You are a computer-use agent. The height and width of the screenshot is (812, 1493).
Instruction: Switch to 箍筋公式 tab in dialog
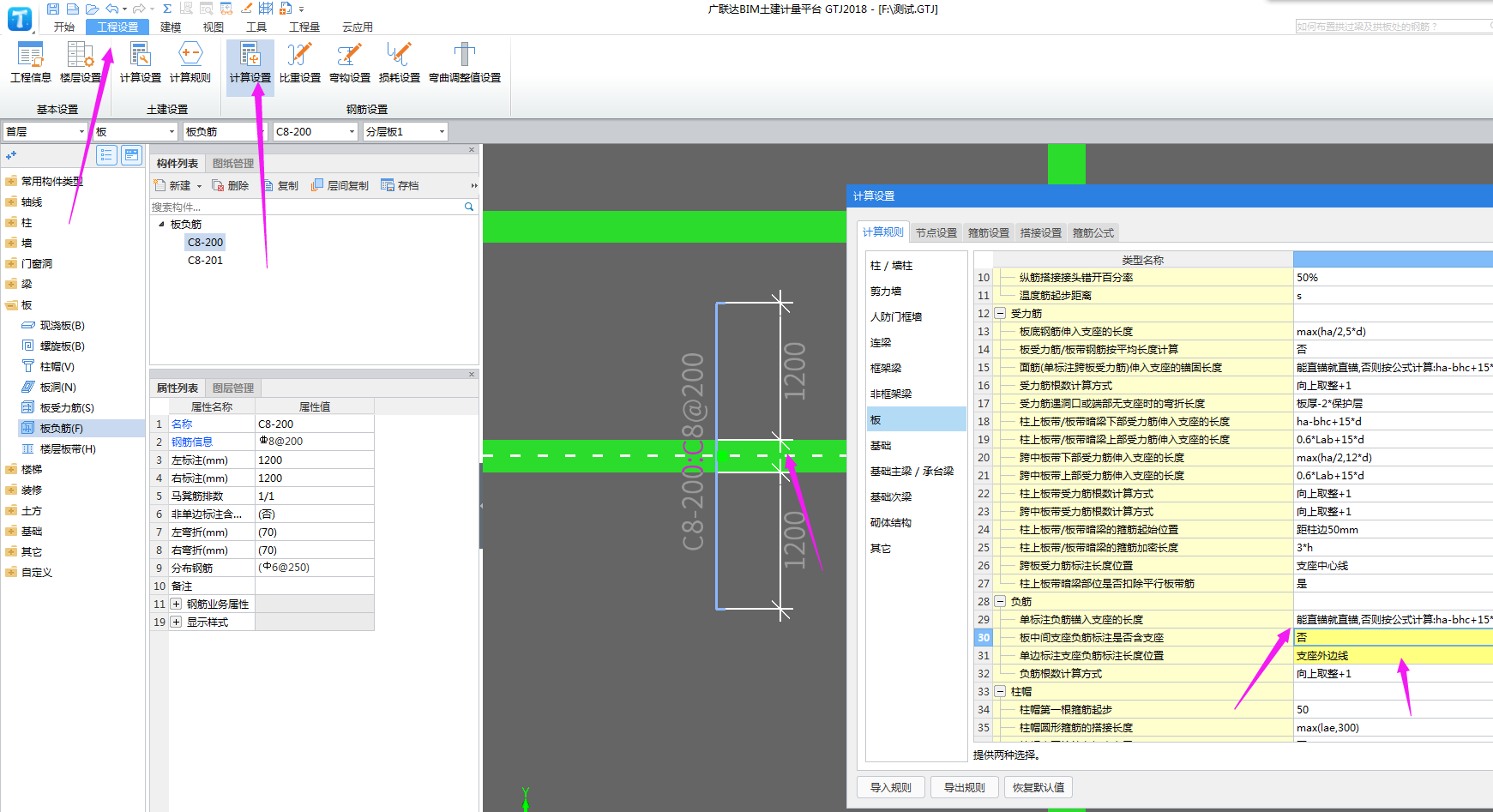[1093, 233]
